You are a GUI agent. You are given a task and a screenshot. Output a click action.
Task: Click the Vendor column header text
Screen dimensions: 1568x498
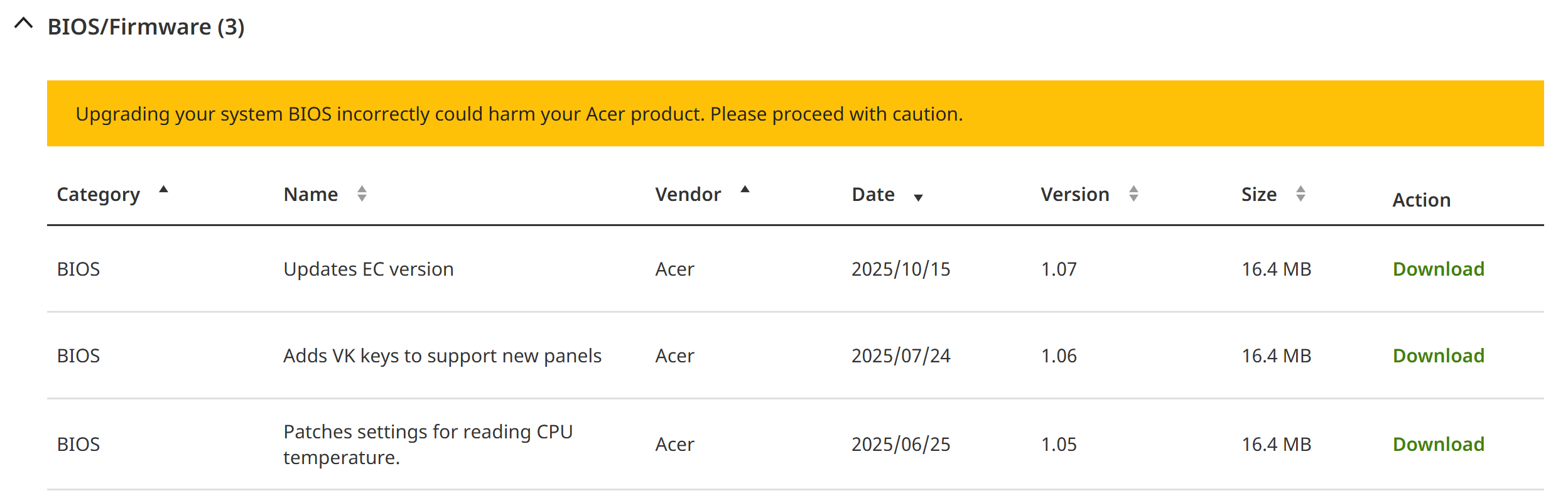[688, 195]
